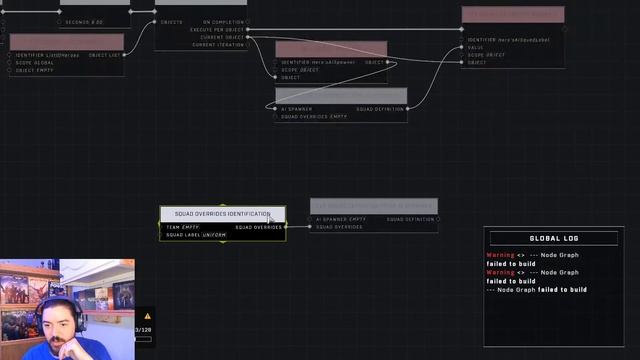
Task: Click the first Warning entry in Global Log
Action: (x=533, y=259)
